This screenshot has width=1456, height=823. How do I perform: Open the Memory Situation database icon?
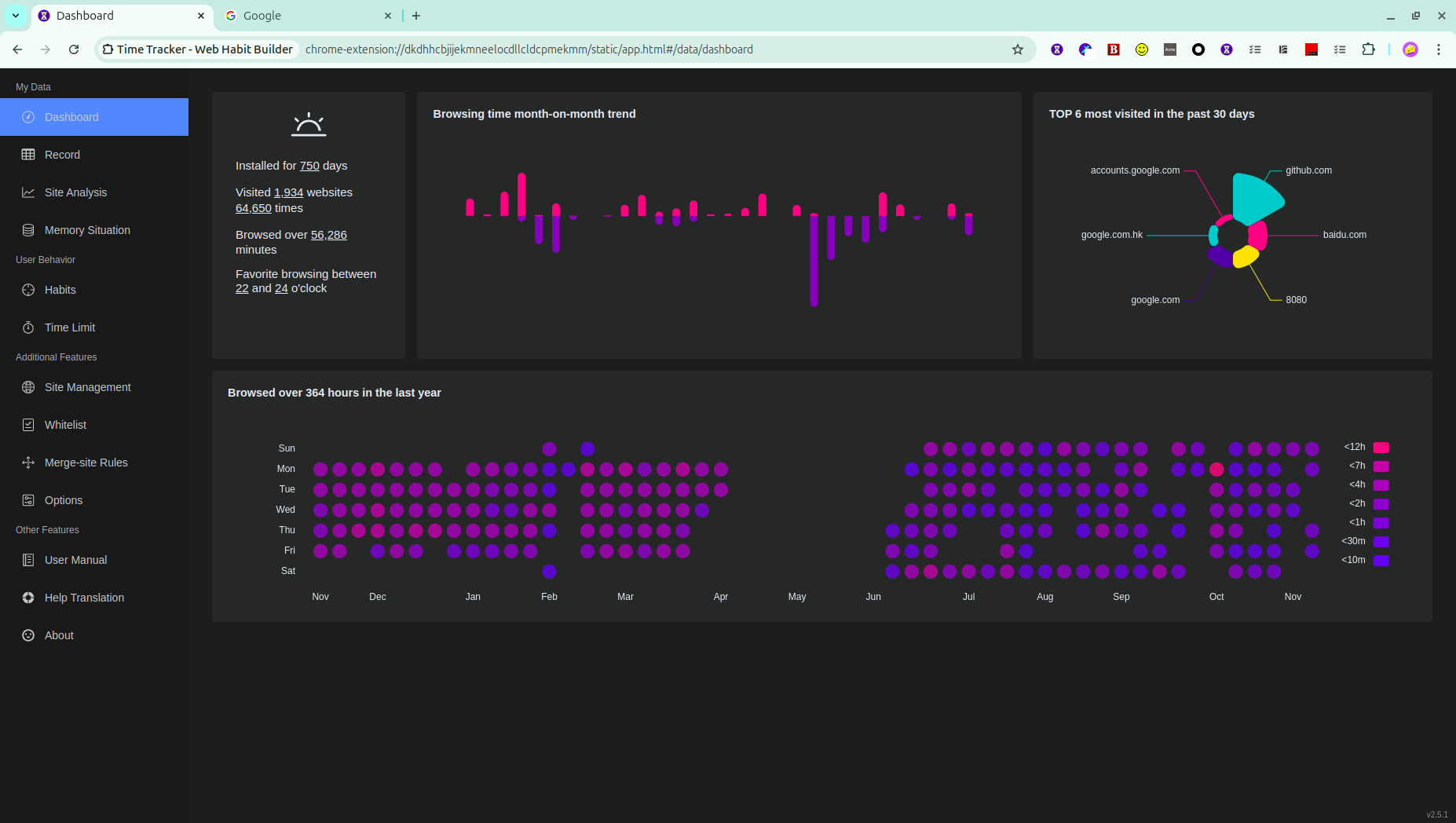[x=28, y=229]
